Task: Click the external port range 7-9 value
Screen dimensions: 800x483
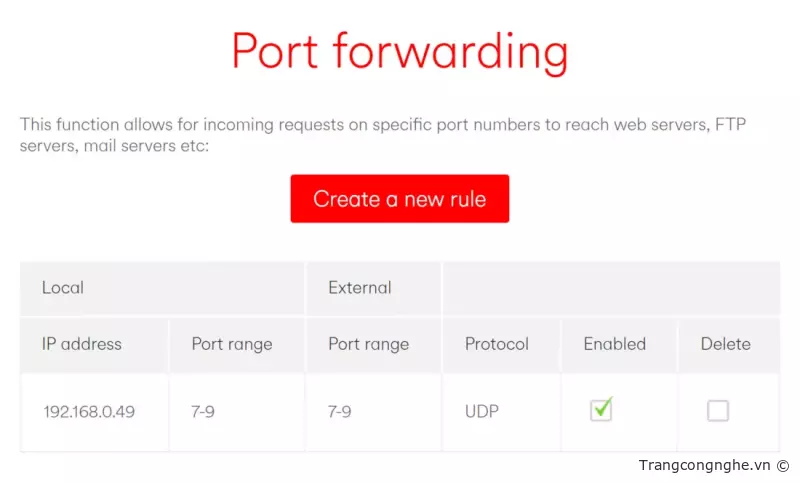Action: [340, 411]
